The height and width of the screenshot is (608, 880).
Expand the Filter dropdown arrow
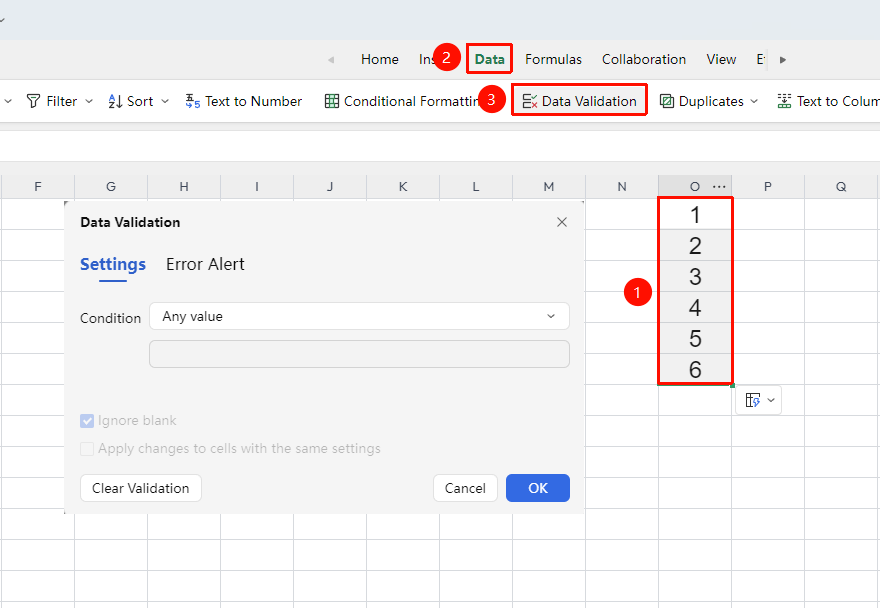tap(89, 101)
